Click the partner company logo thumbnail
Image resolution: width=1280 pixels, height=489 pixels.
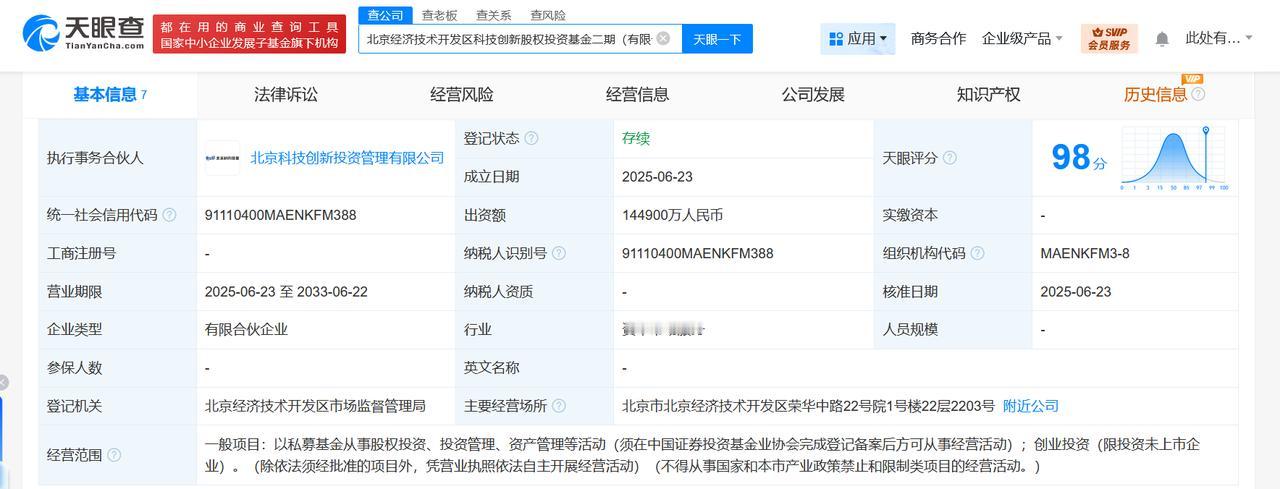click(x=222, y=158)
